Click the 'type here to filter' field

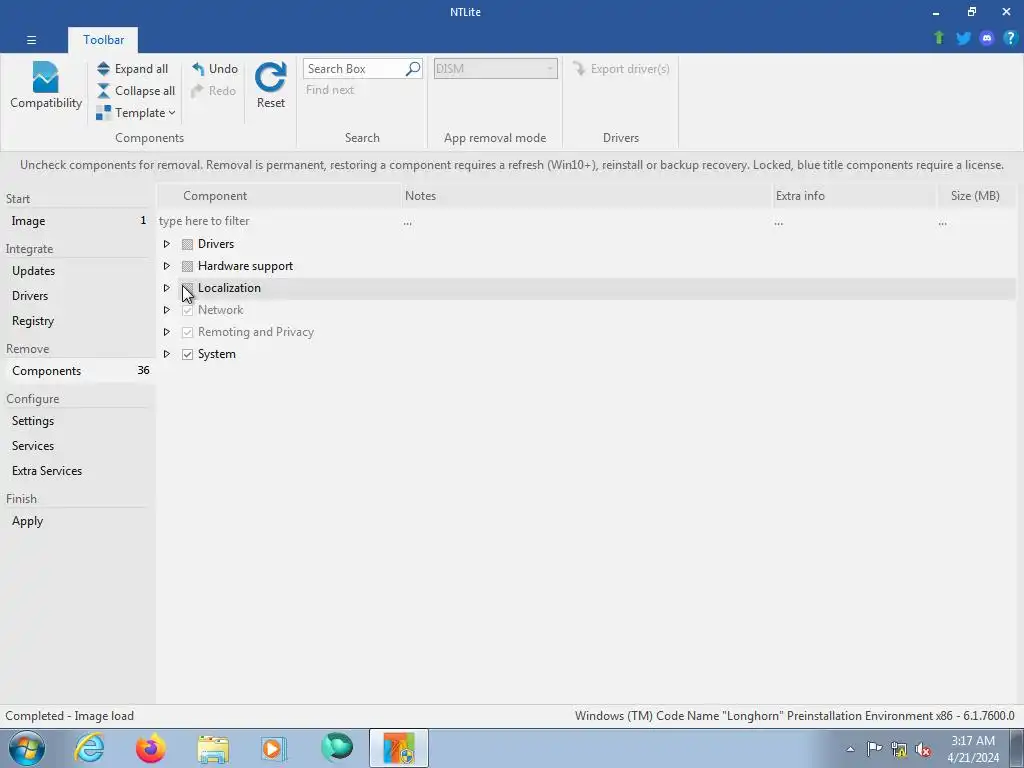tap(279, 221)
